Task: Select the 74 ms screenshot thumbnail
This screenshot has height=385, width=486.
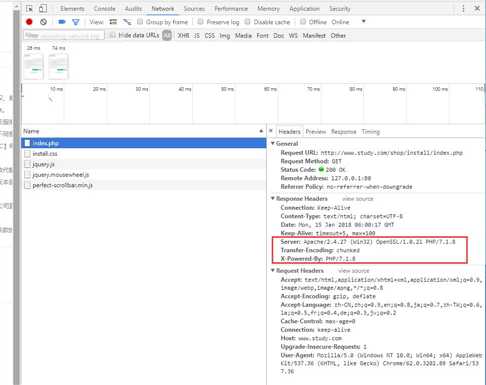Action: (x=58, y=66)
